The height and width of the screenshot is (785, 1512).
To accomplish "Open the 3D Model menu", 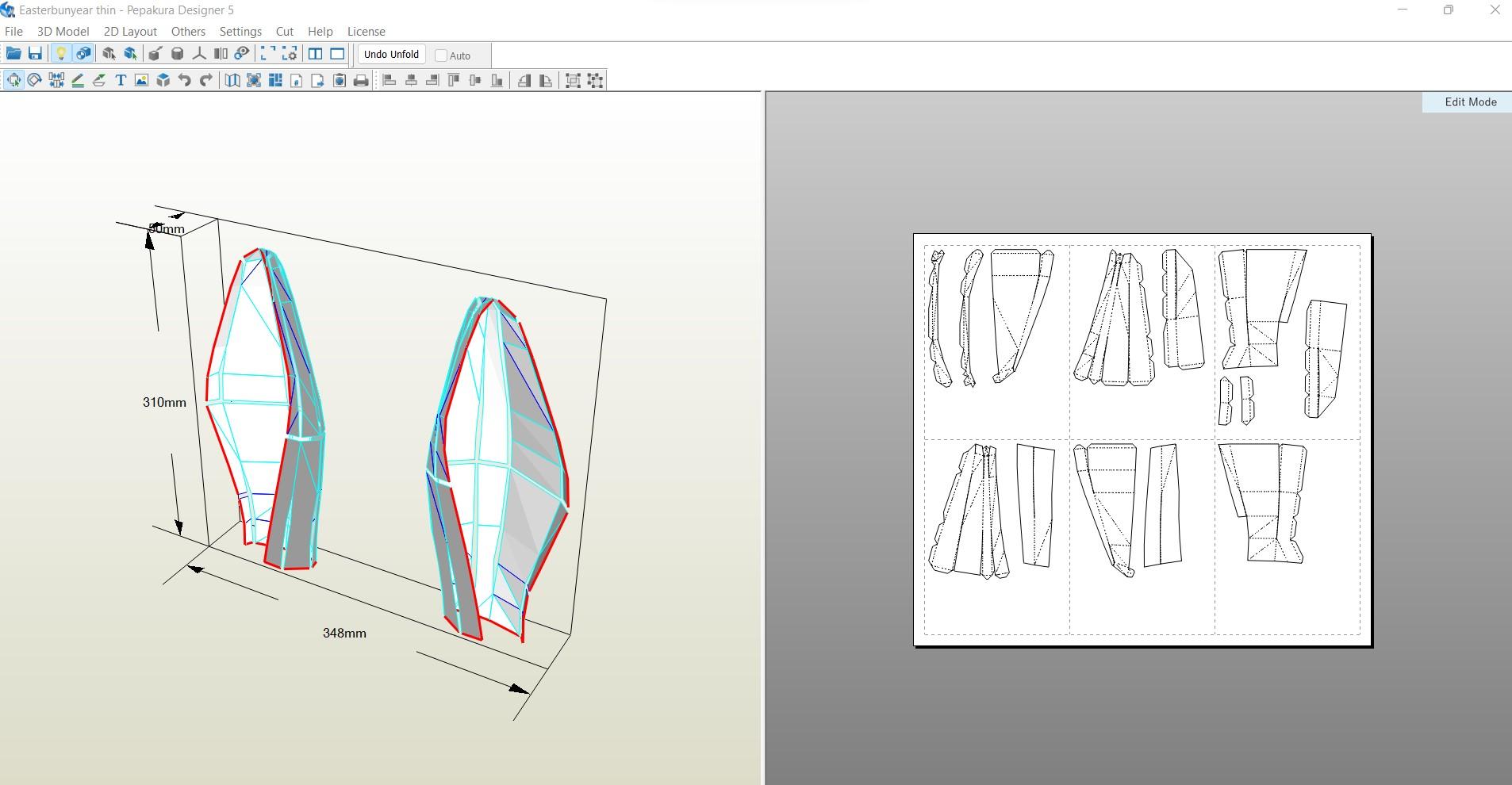I will 63,32.
